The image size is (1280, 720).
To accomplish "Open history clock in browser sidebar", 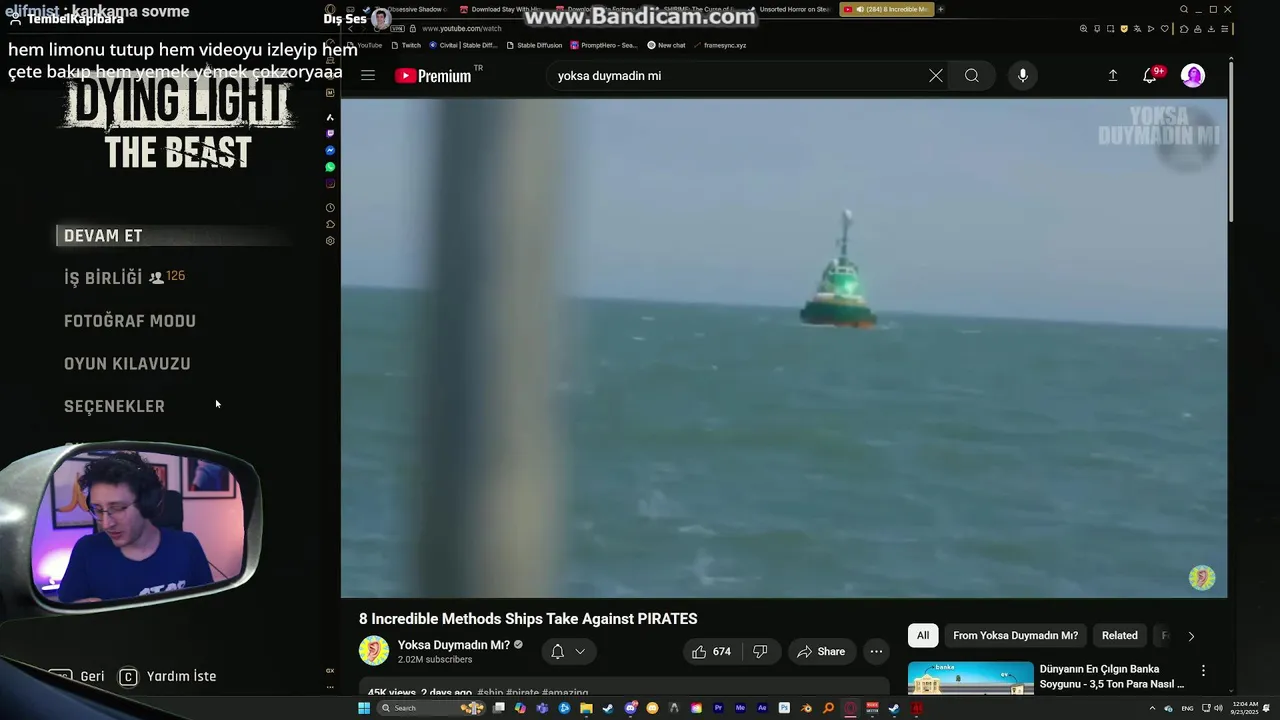I will [330, 208].
